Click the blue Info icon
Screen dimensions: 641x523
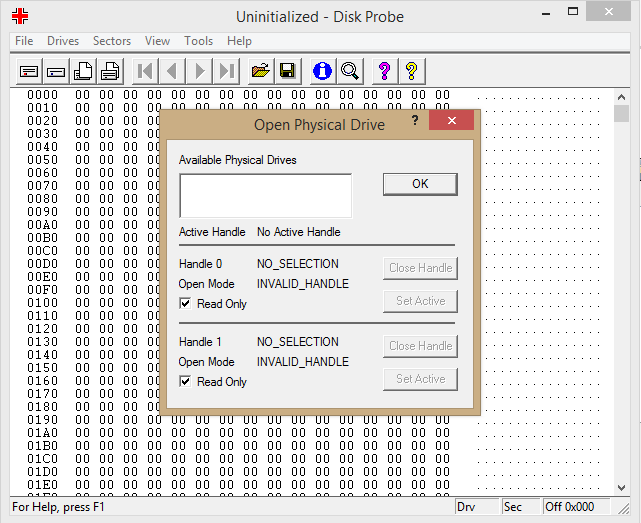[323, 72]
